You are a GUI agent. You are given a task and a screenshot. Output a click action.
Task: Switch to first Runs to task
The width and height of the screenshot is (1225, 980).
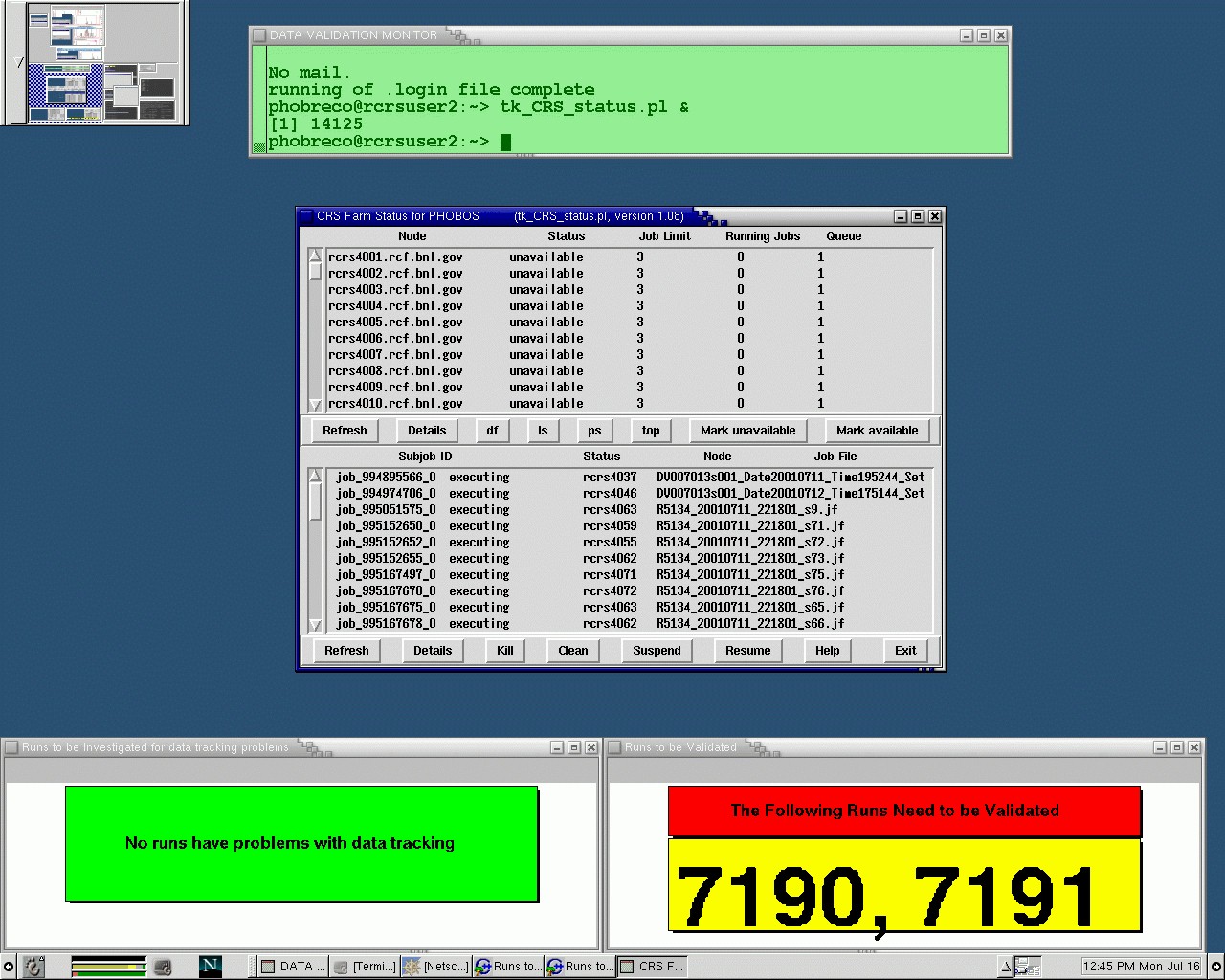coord(508,967)
